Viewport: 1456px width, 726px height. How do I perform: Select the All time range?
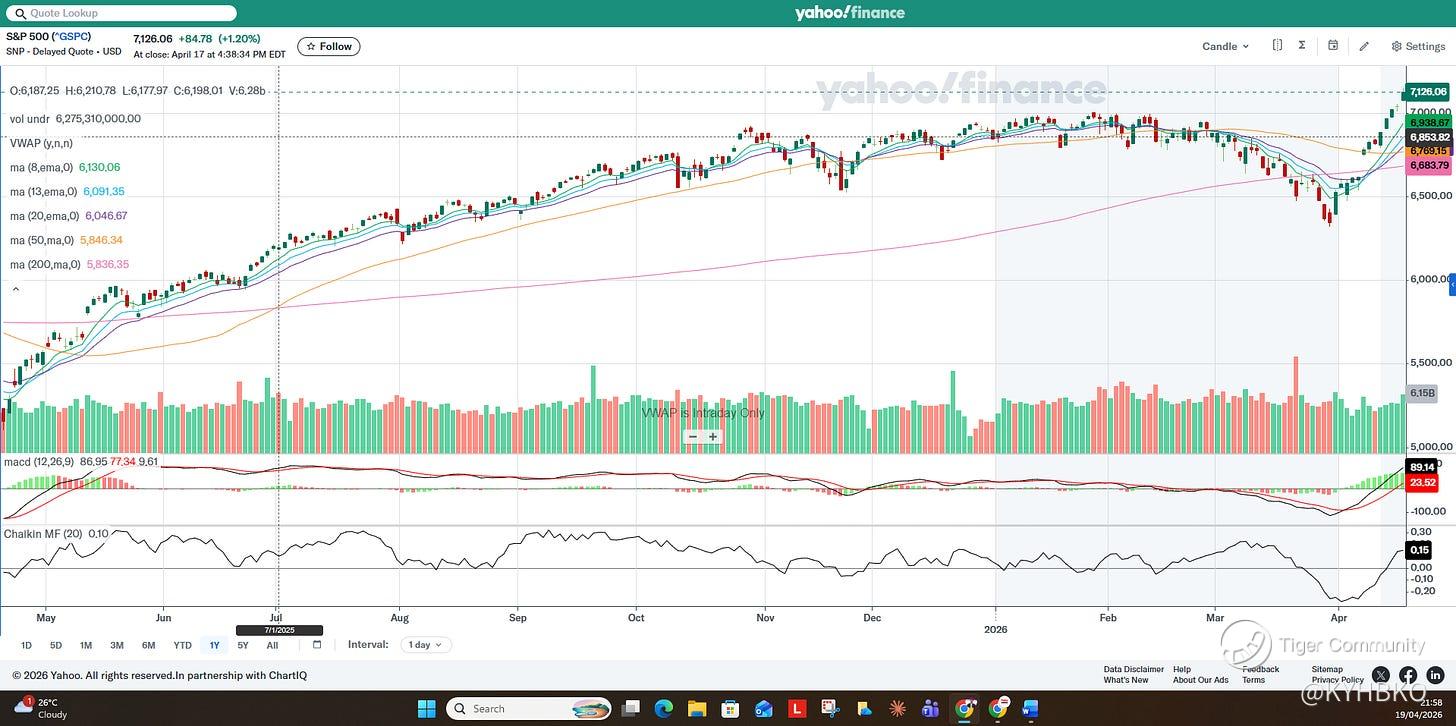(x=272, y=645)
